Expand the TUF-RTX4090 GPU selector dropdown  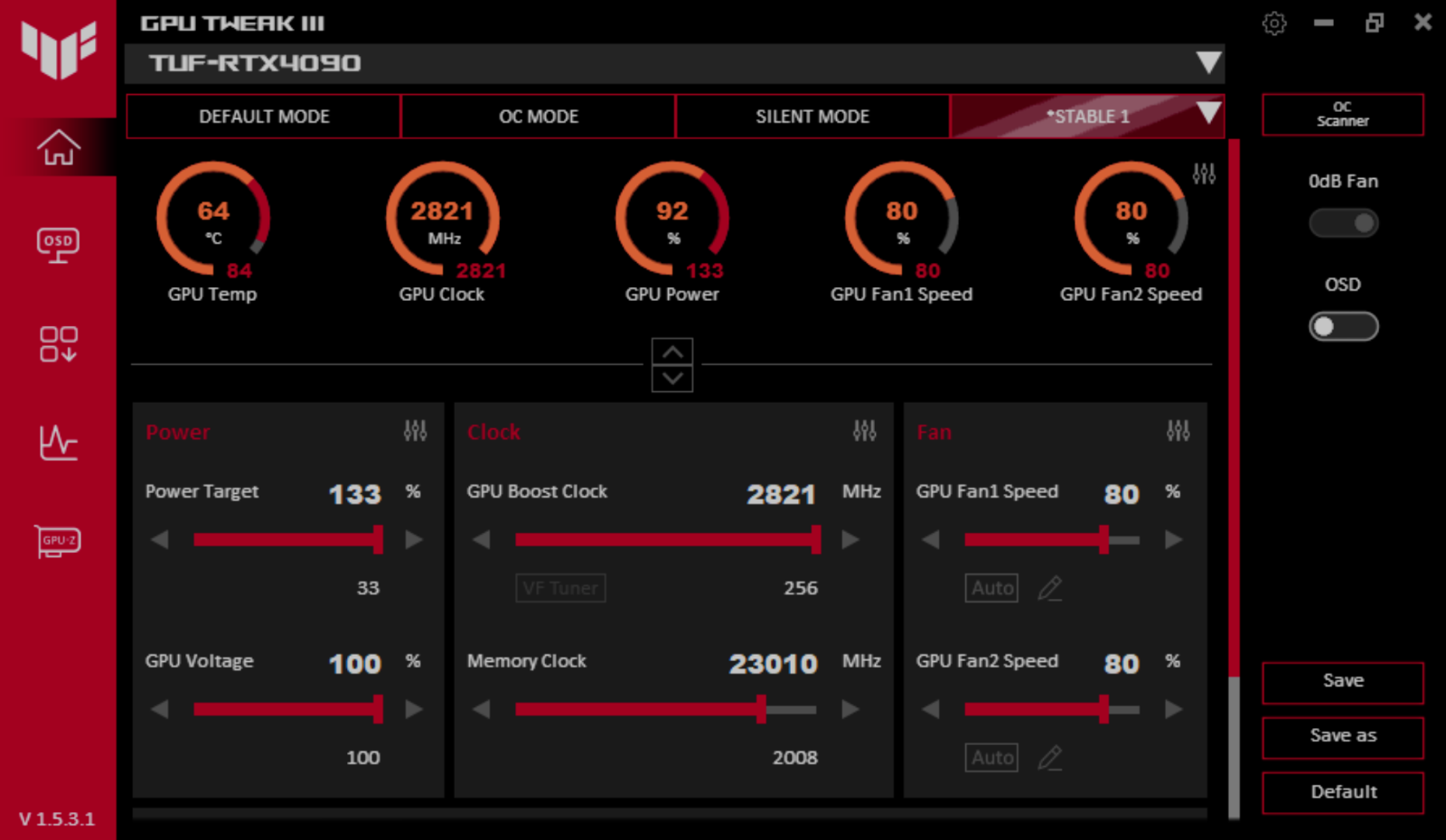coord(1208,62)
